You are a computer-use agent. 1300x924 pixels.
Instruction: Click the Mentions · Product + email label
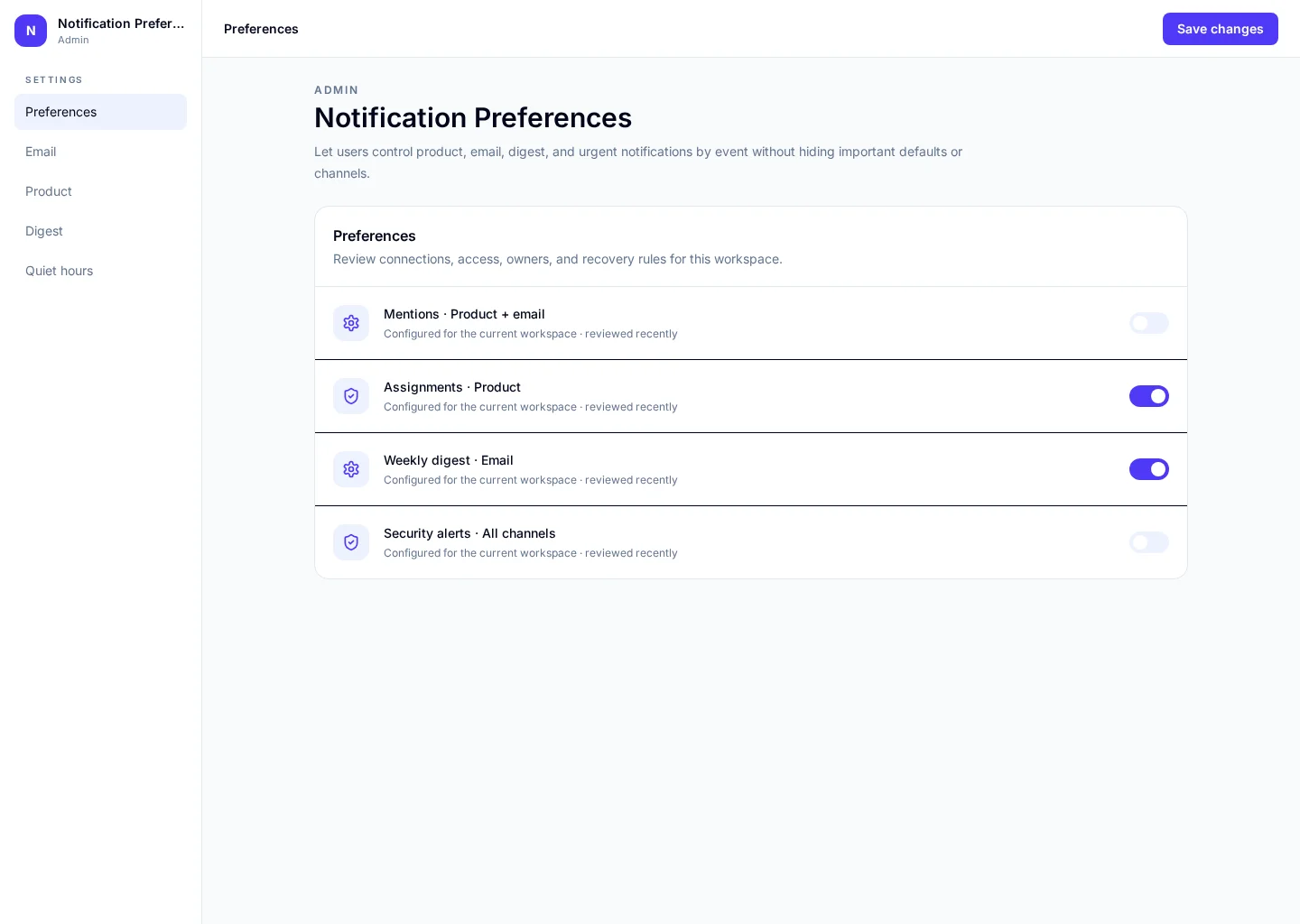tap(464, 314)
